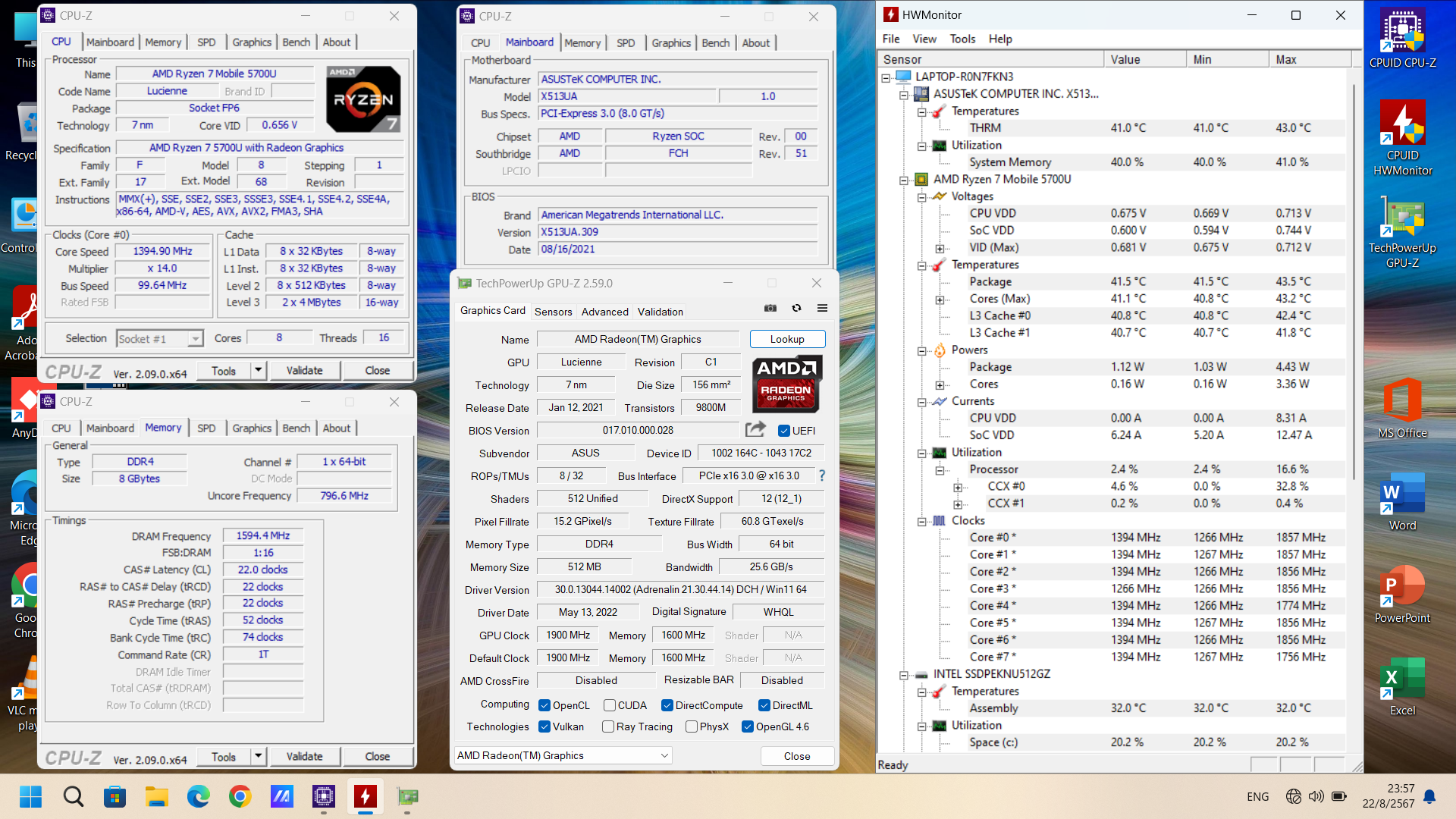Screen dimensions: 1456x819
Task: Toggle the Ray Tracing checkbox
Action: pyautogui.click(x=607, y=726)
